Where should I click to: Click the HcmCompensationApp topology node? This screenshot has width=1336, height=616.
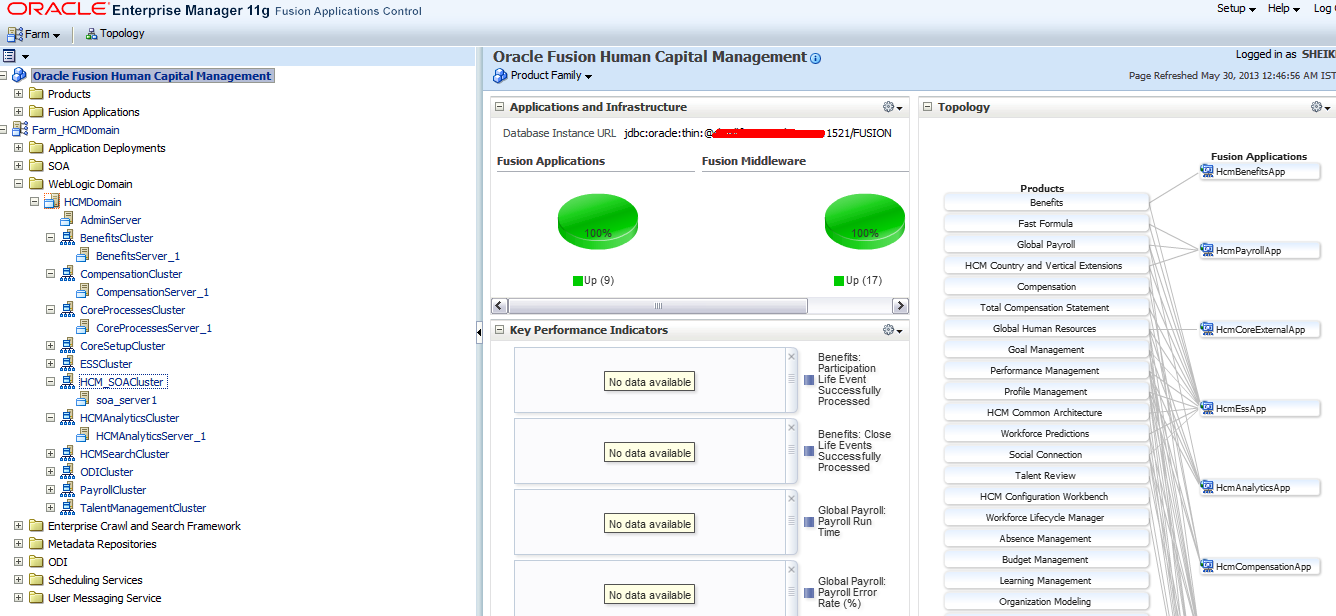tap(1260, 567)
